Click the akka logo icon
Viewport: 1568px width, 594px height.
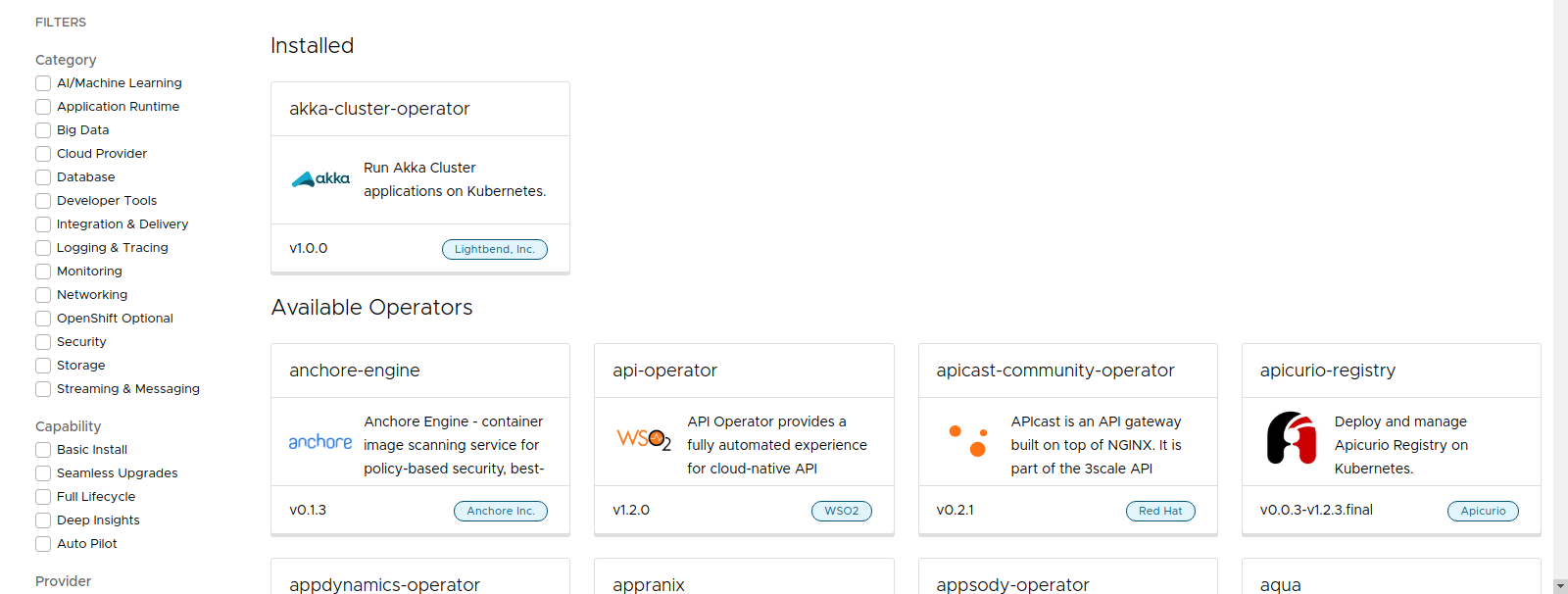click(x=320, y=178)
